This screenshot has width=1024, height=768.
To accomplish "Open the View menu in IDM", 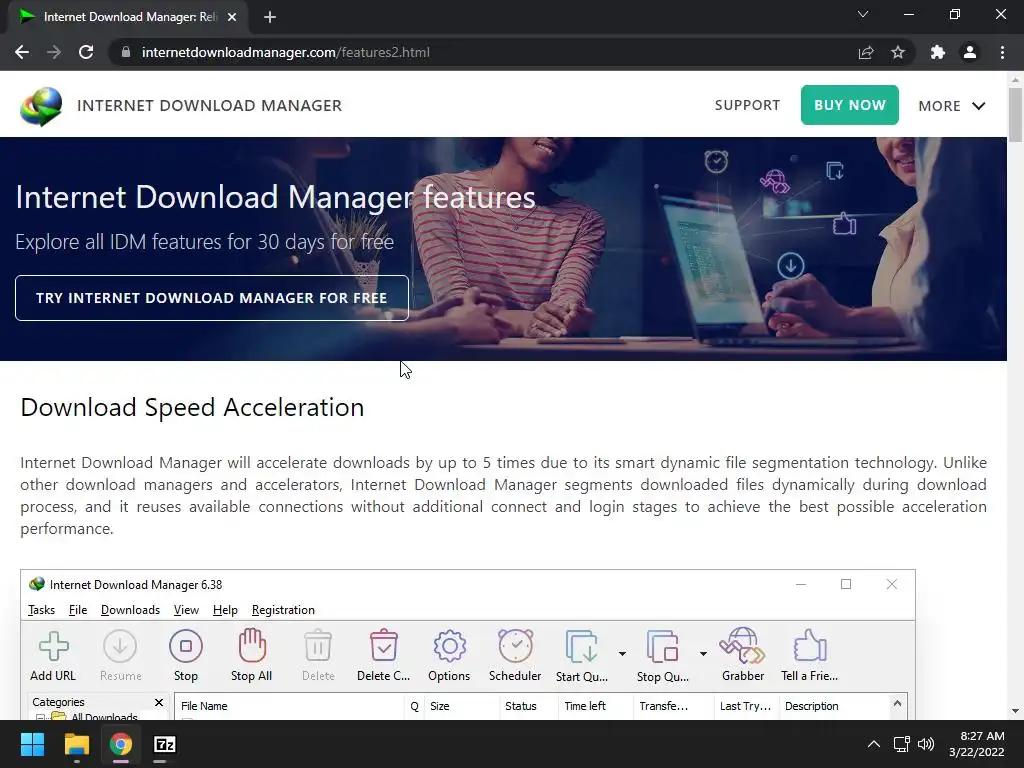I will coord(186,610).
